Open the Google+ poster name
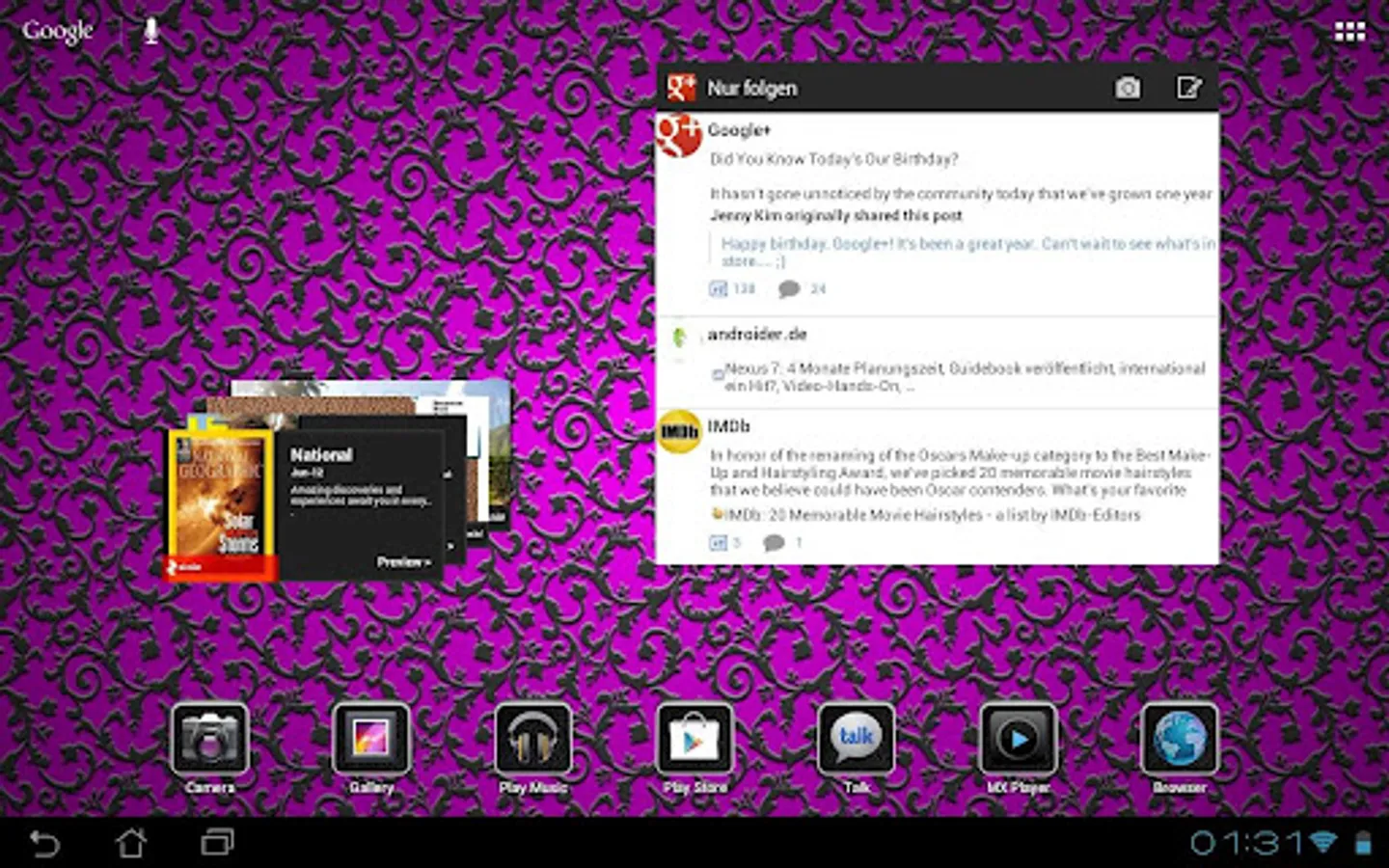 coord(739,129)
